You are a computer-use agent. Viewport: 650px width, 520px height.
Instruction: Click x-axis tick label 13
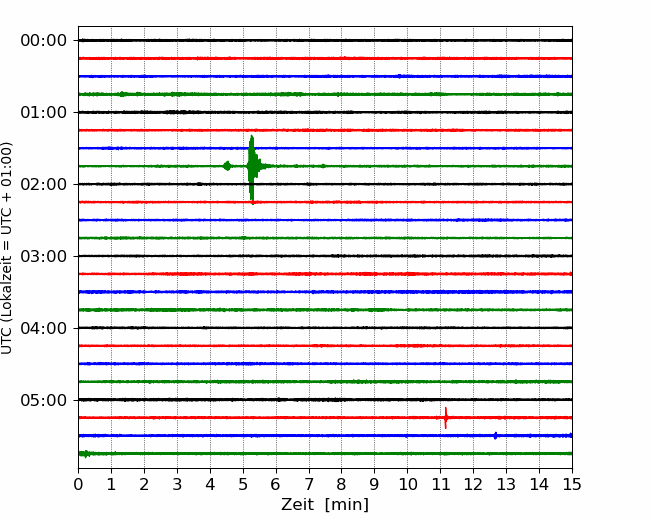click(x=506, y=484)
